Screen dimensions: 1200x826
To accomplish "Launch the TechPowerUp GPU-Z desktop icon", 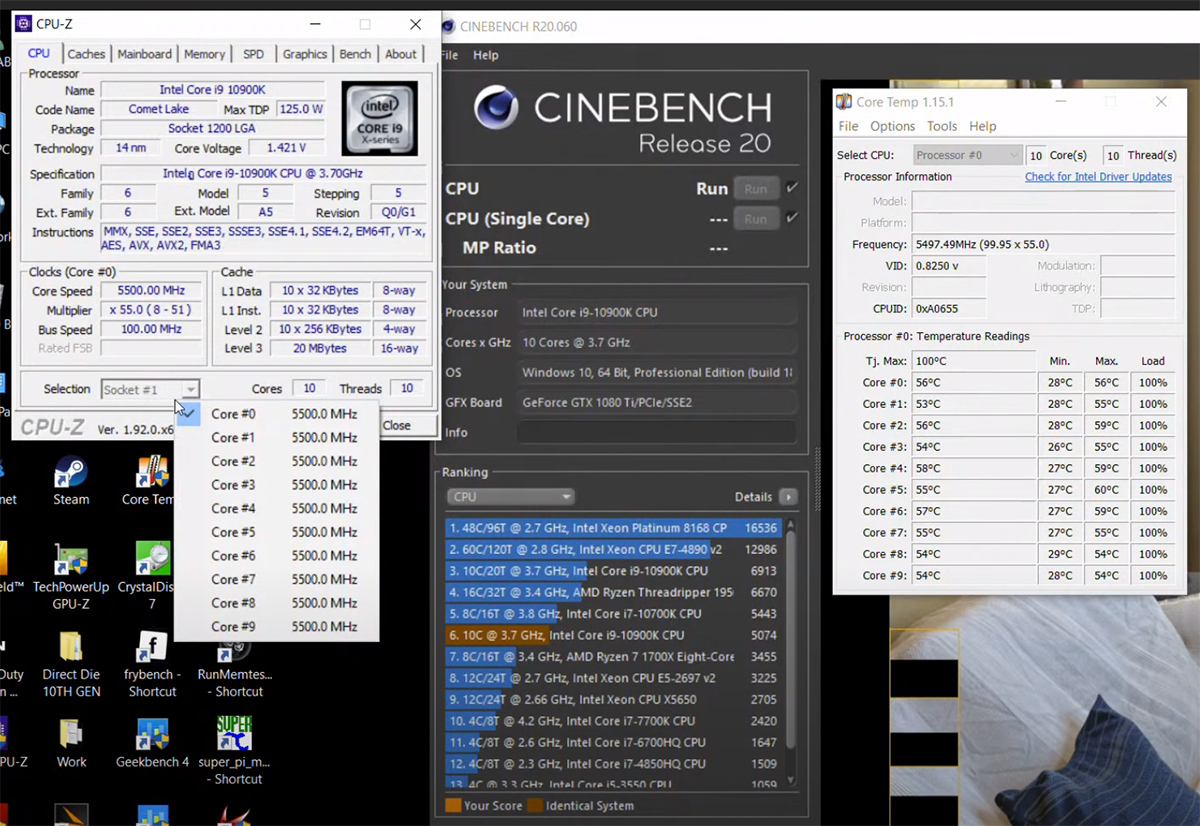I will point(71,576).
